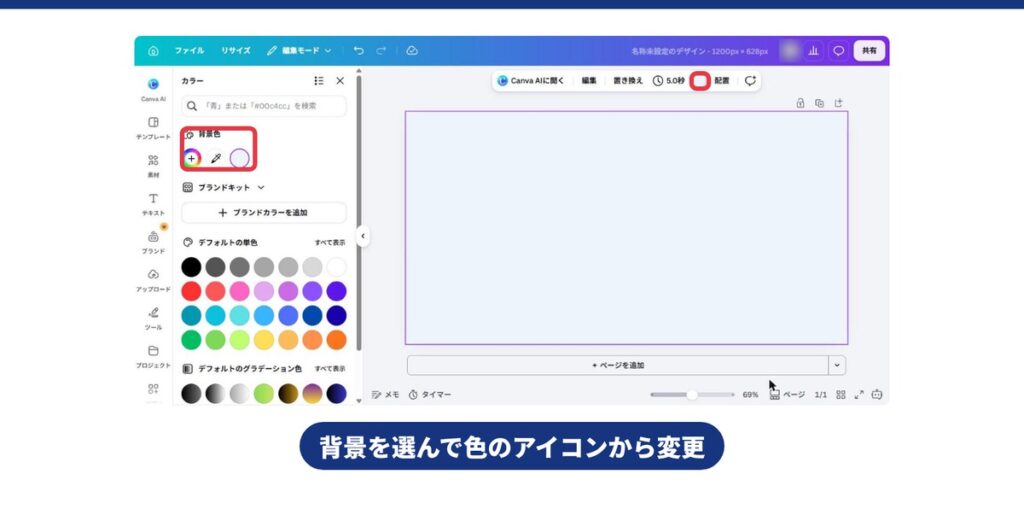Switch color panel to list view

tap(319, 81)
